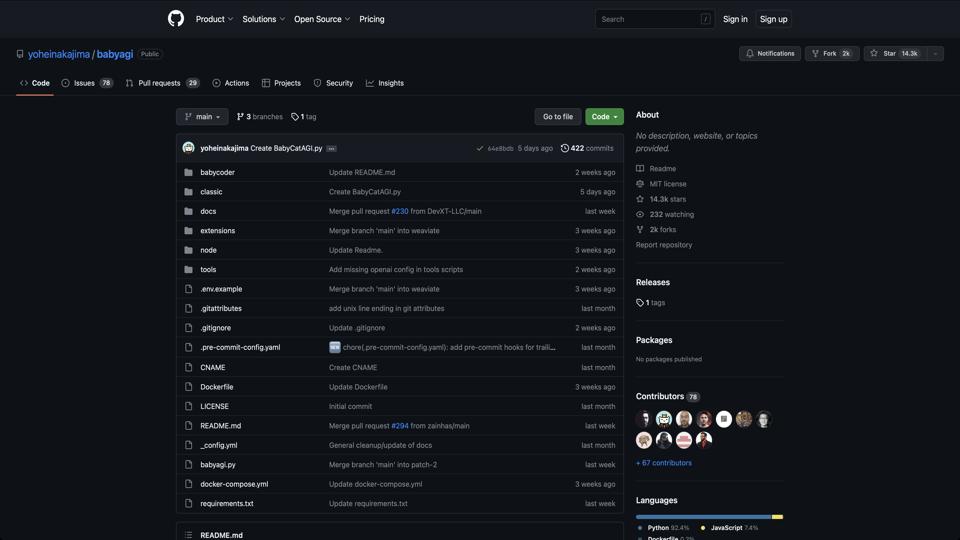Screen dimensions: 960x540
Task: Click the Python segment of languages bar
Action: [x=702, y=517]
